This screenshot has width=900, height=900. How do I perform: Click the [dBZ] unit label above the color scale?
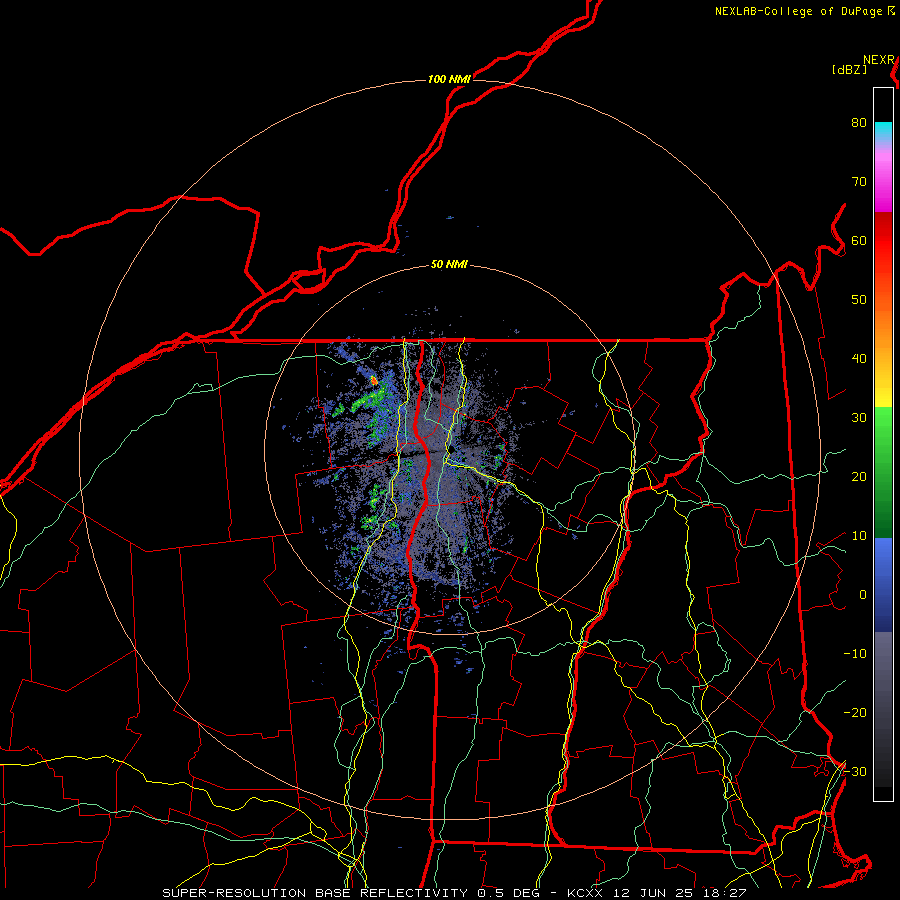pyautogui.click(x=849, y=70)
